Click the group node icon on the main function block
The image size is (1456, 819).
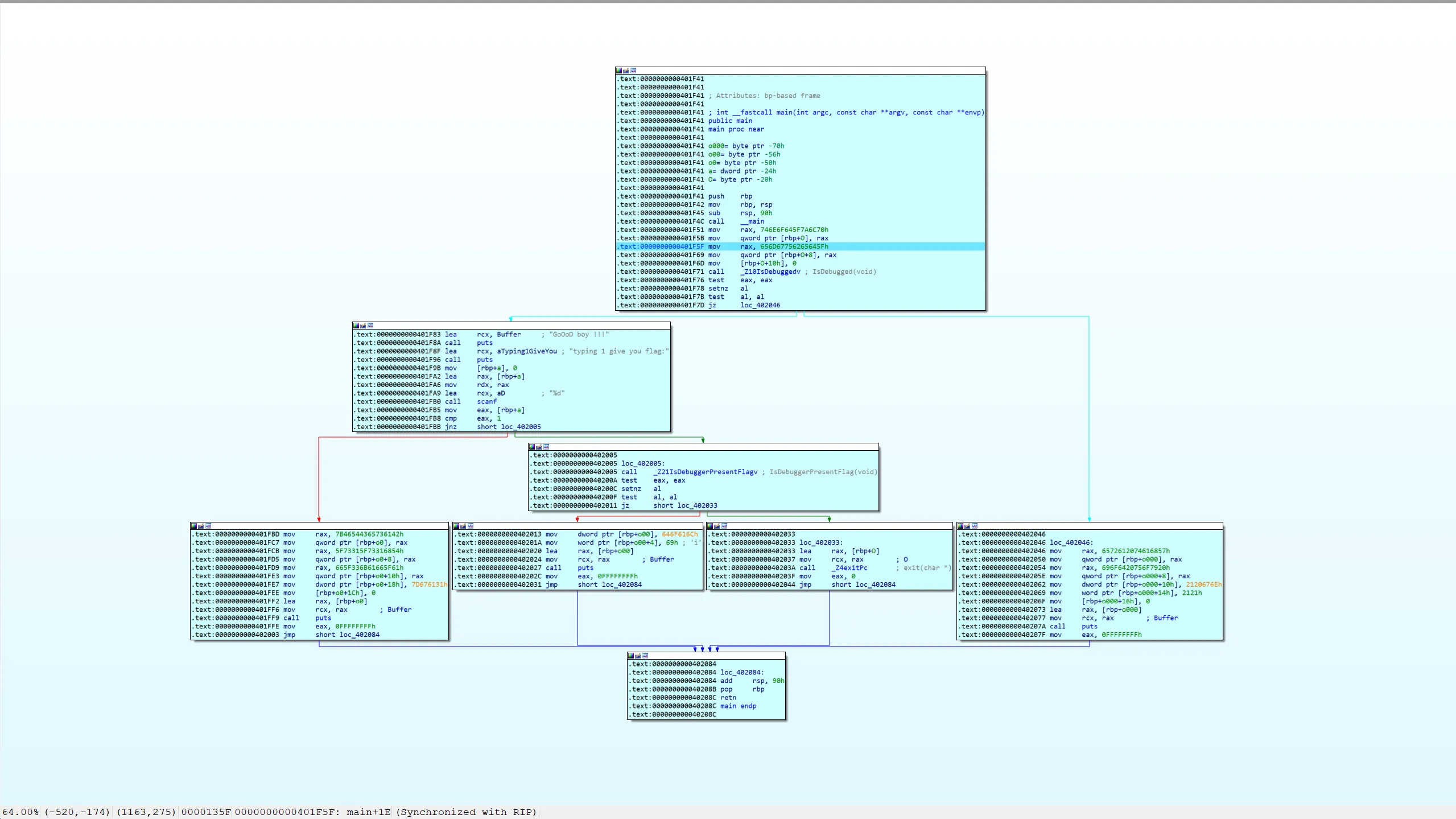(x=633, y=71)
